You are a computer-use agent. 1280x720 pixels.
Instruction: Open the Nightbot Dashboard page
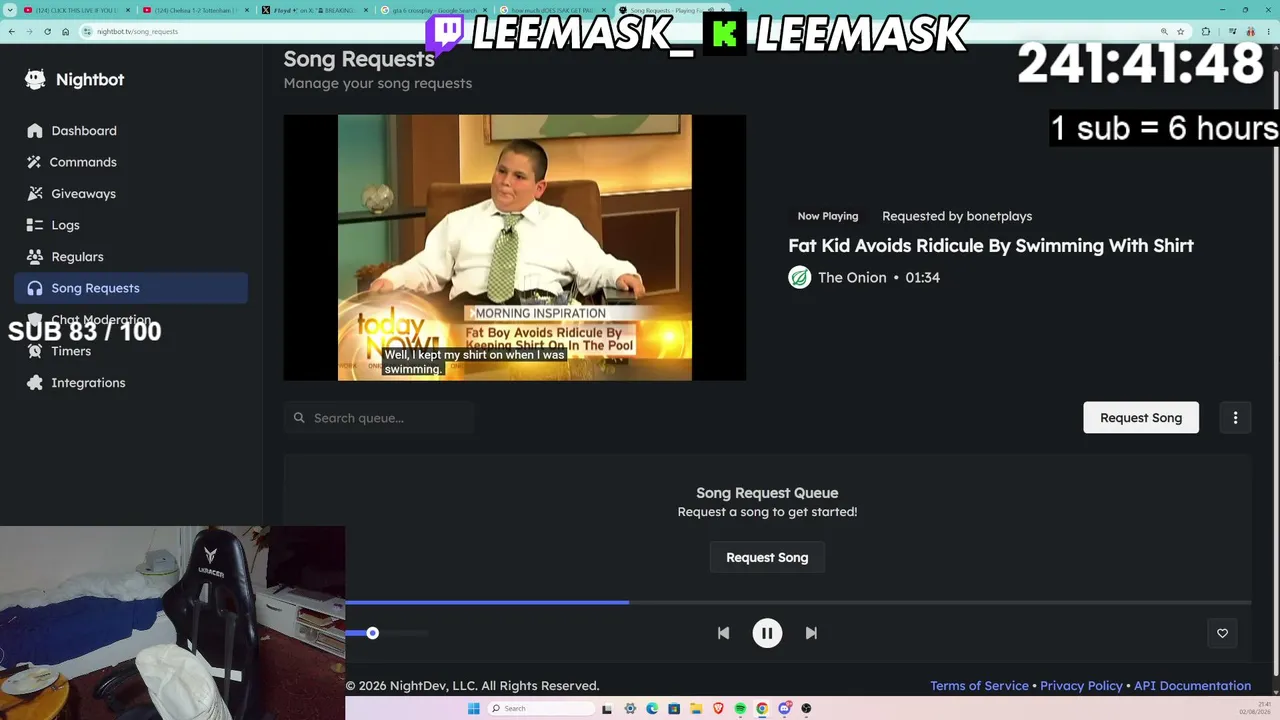(x=131, y=131)
